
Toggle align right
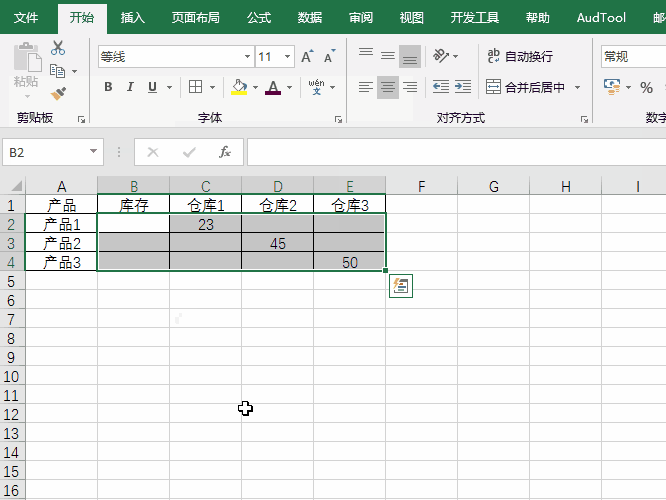[410, 87]
